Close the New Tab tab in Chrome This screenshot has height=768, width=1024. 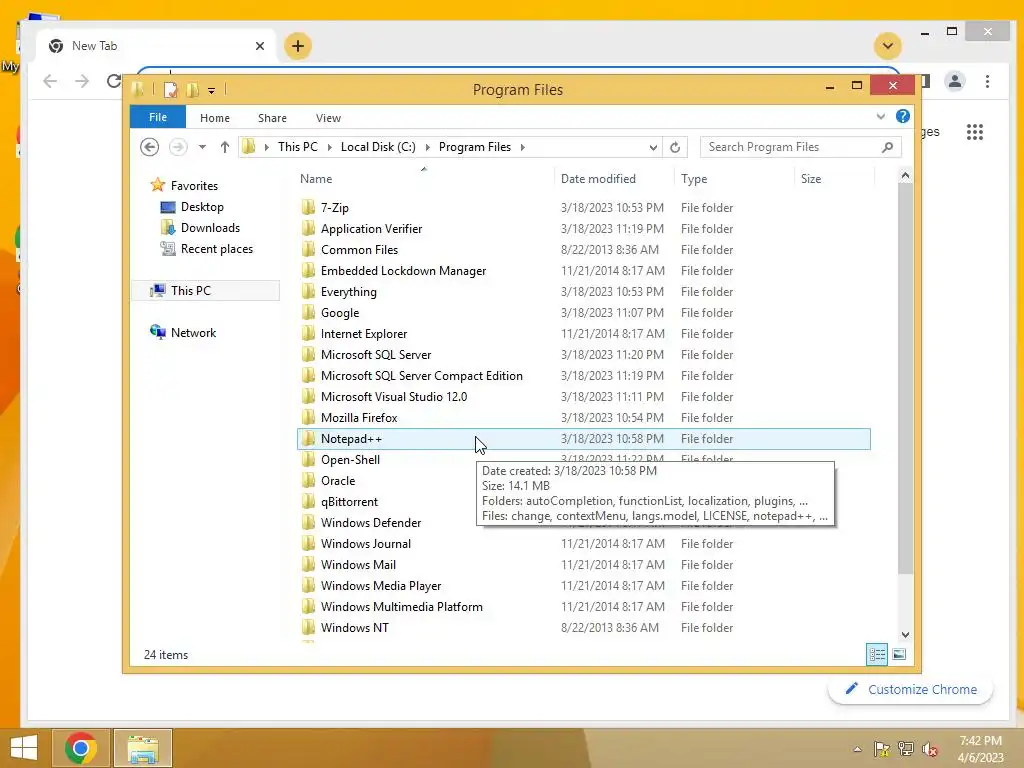[x=260, y=46]
